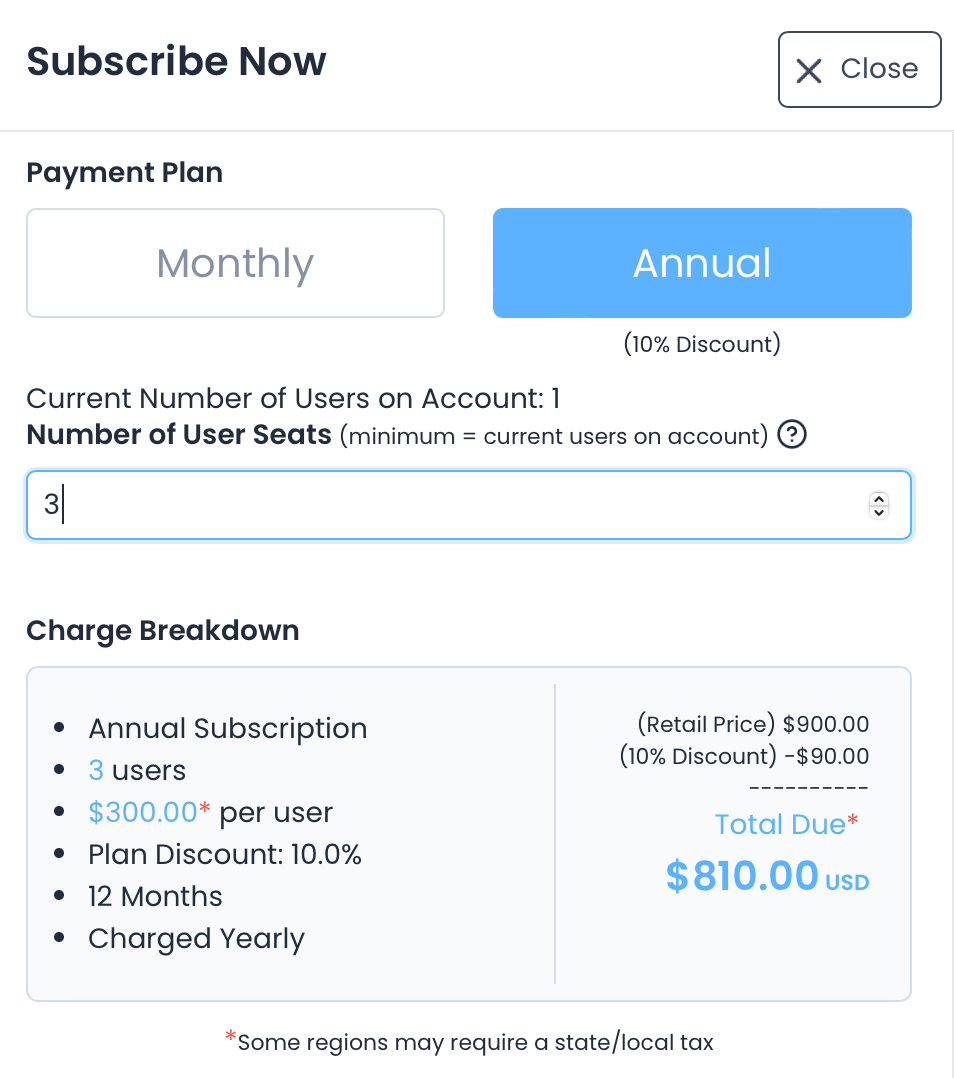Screen dimensions: 954x1078
Task: Click the 12 Months bullet item
Action: tap(155, 896)
